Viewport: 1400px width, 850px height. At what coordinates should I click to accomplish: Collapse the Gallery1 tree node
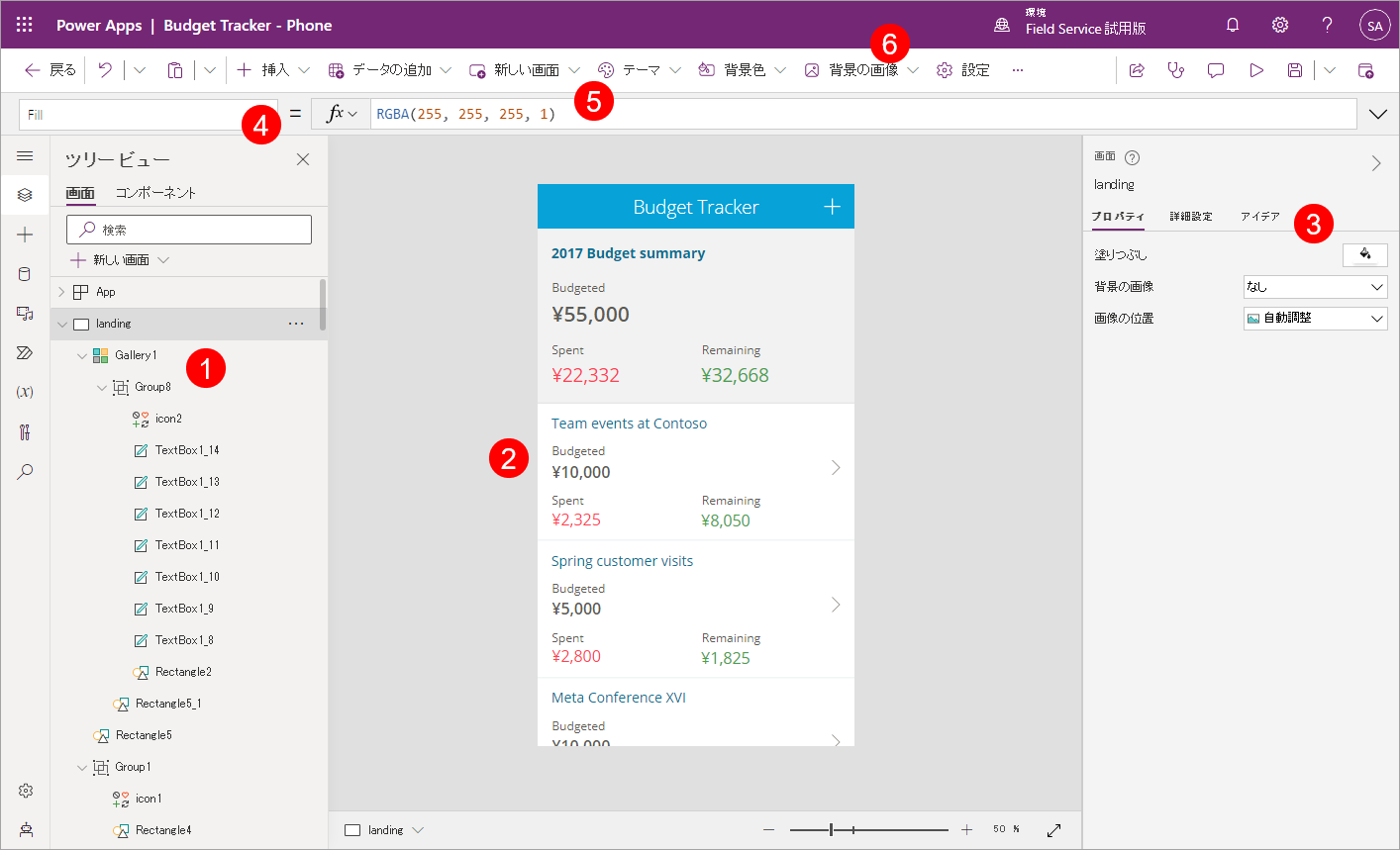coord(81,355)
